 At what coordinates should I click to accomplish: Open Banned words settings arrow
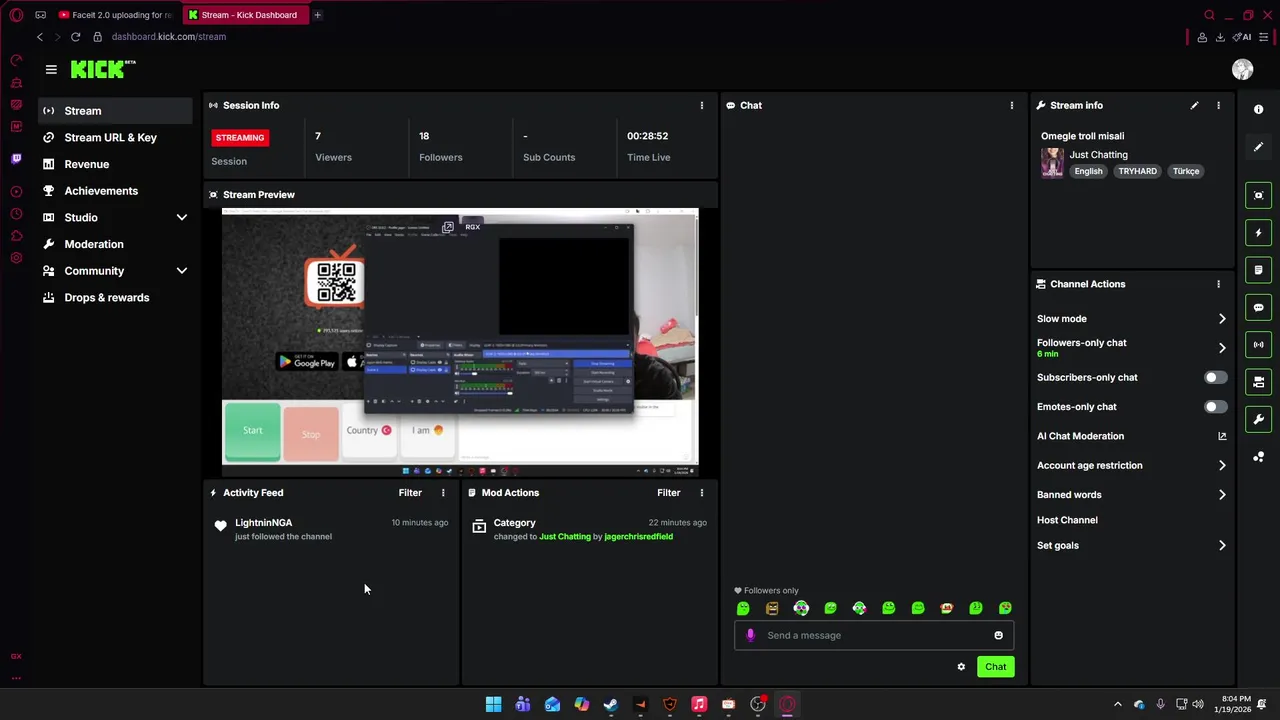tap(1222, 495)
